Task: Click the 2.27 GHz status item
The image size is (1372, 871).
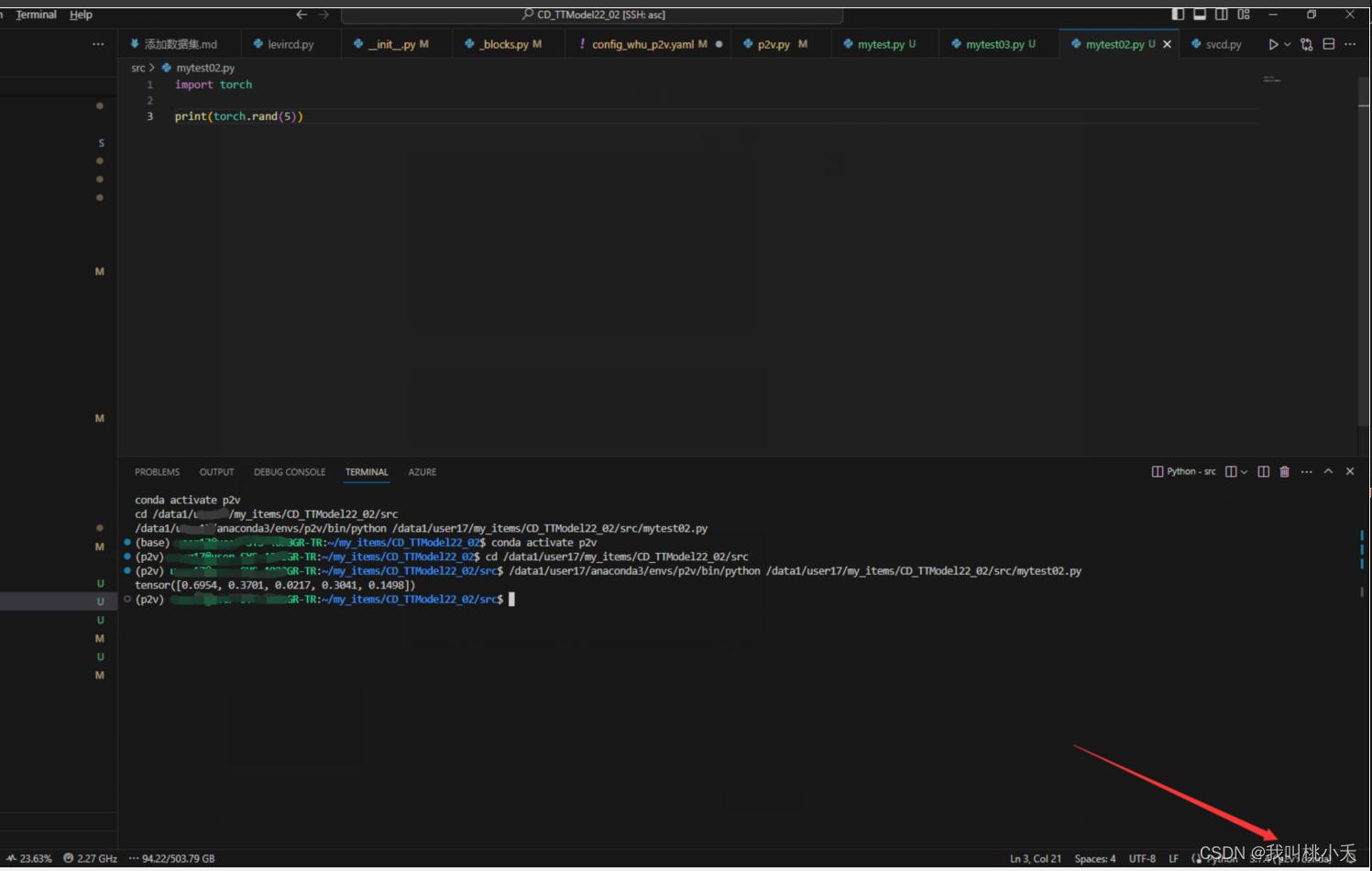Action: [91, 859]
